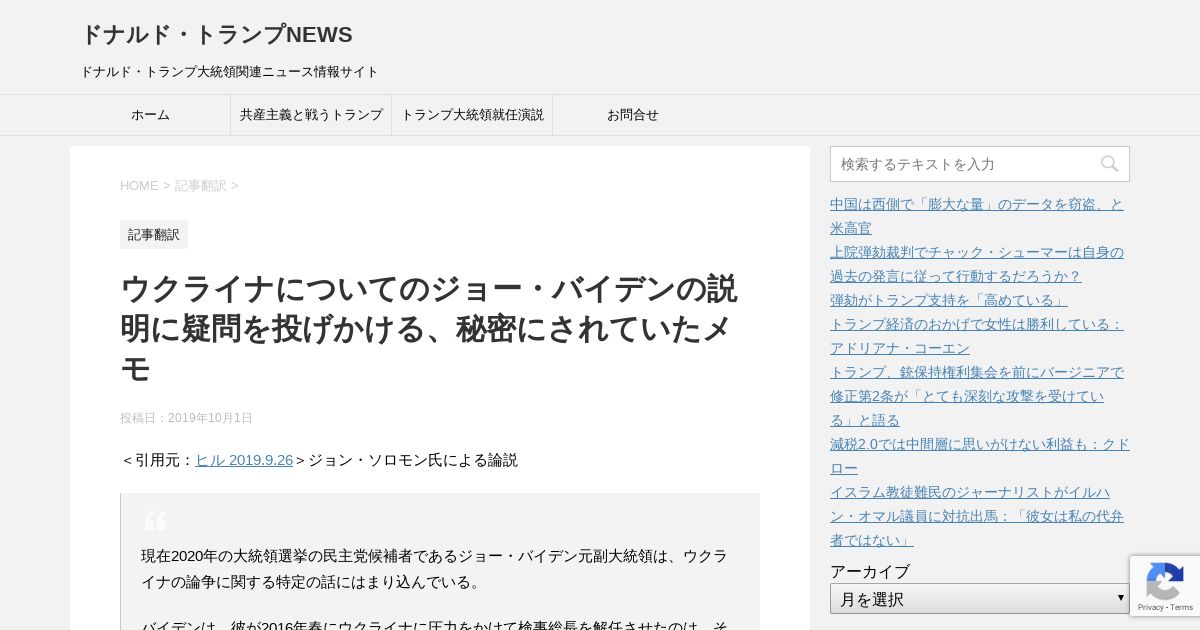Click the article headline about ジョー・バイデン
1200x630 pixels.
point(428,329)
